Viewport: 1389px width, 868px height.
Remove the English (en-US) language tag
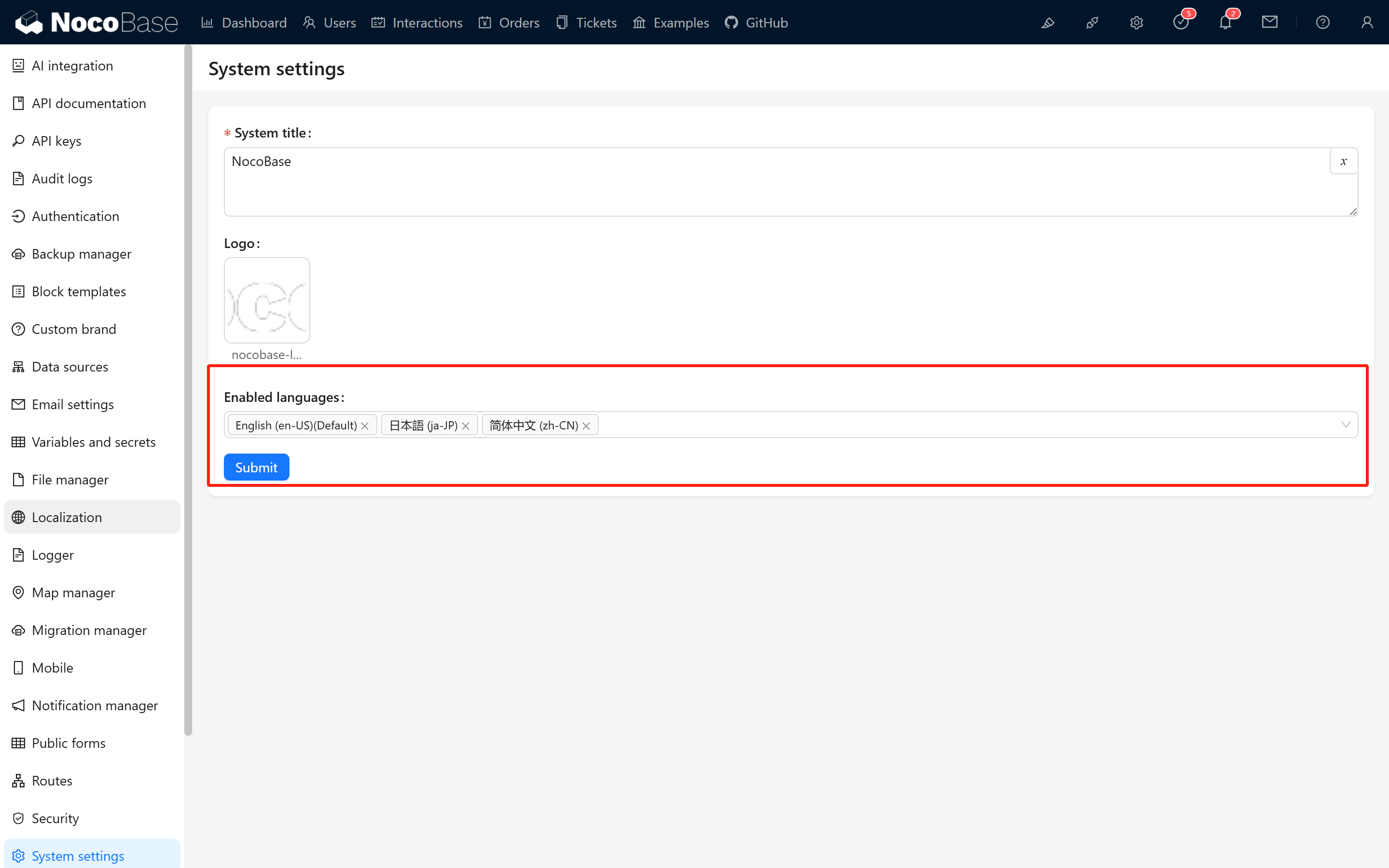click(364, 426)
